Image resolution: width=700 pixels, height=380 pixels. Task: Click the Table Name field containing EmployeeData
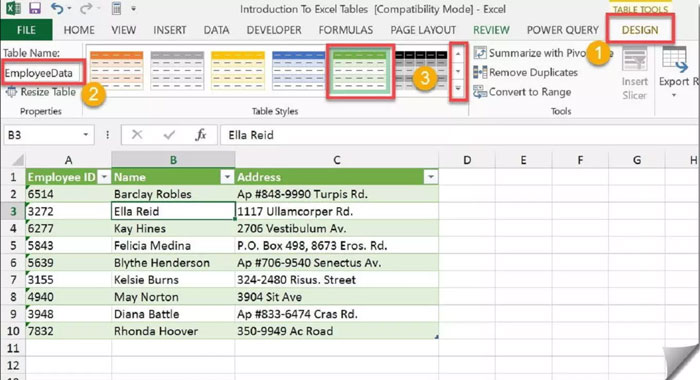coord(43,73)
